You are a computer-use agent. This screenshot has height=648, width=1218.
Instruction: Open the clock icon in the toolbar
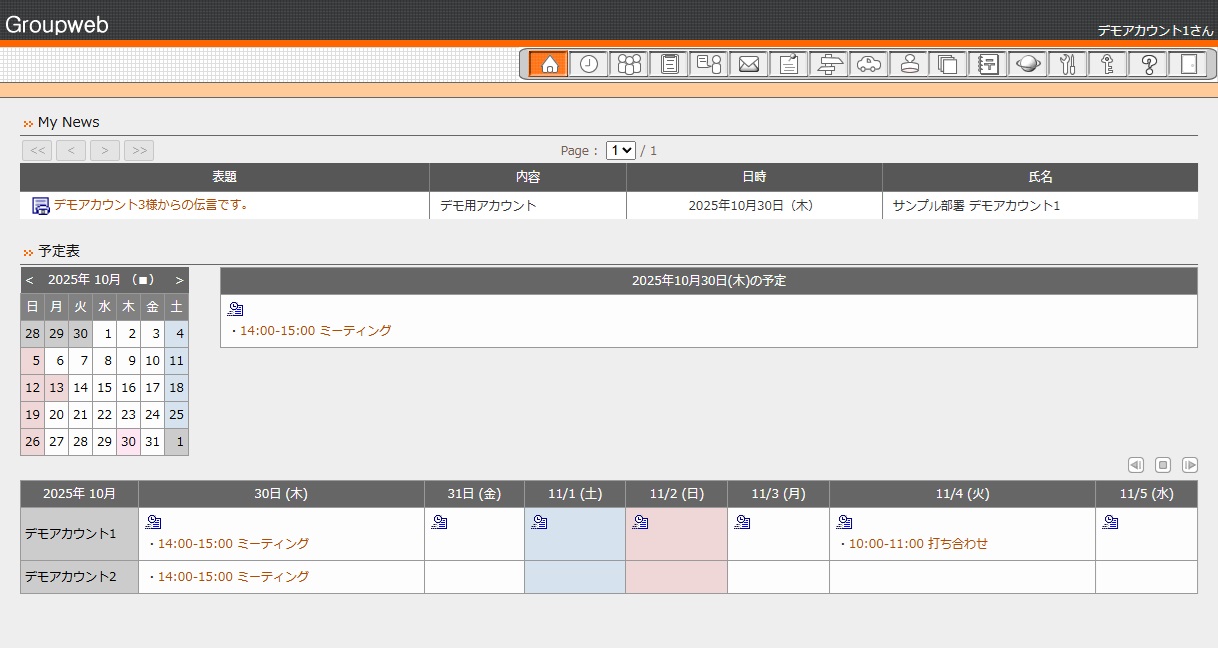tap(589, 65)
